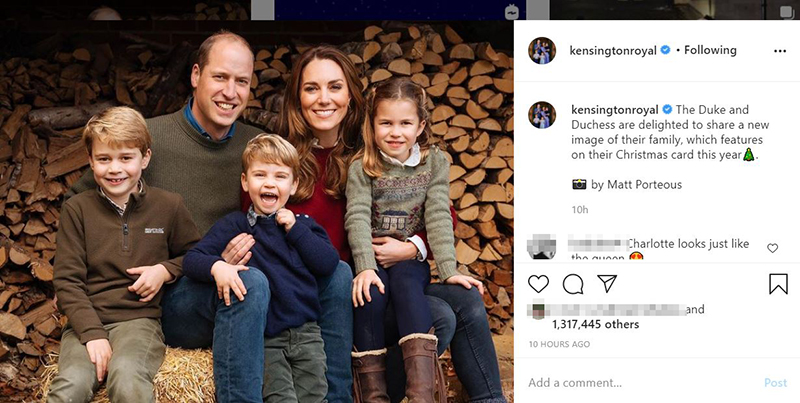Like the Charlotte comment with small heart
This screenshot has height=403, width=800.
(772, 247)
